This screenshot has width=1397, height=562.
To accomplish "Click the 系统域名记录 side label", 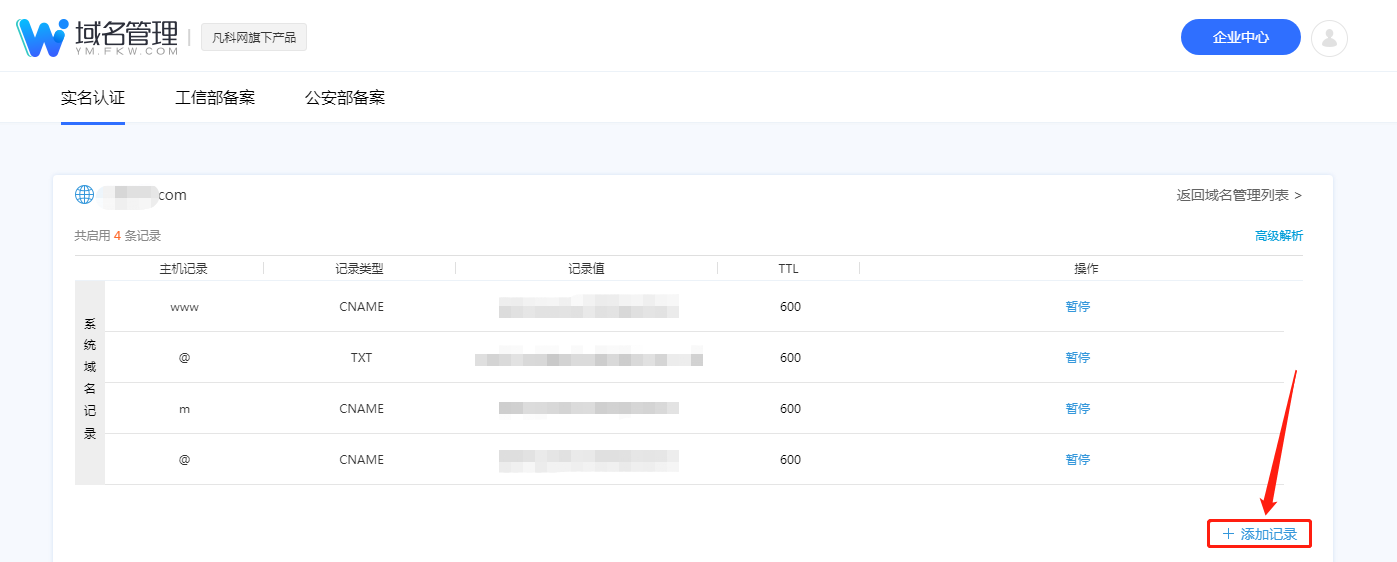I will [x=90, y=380].
